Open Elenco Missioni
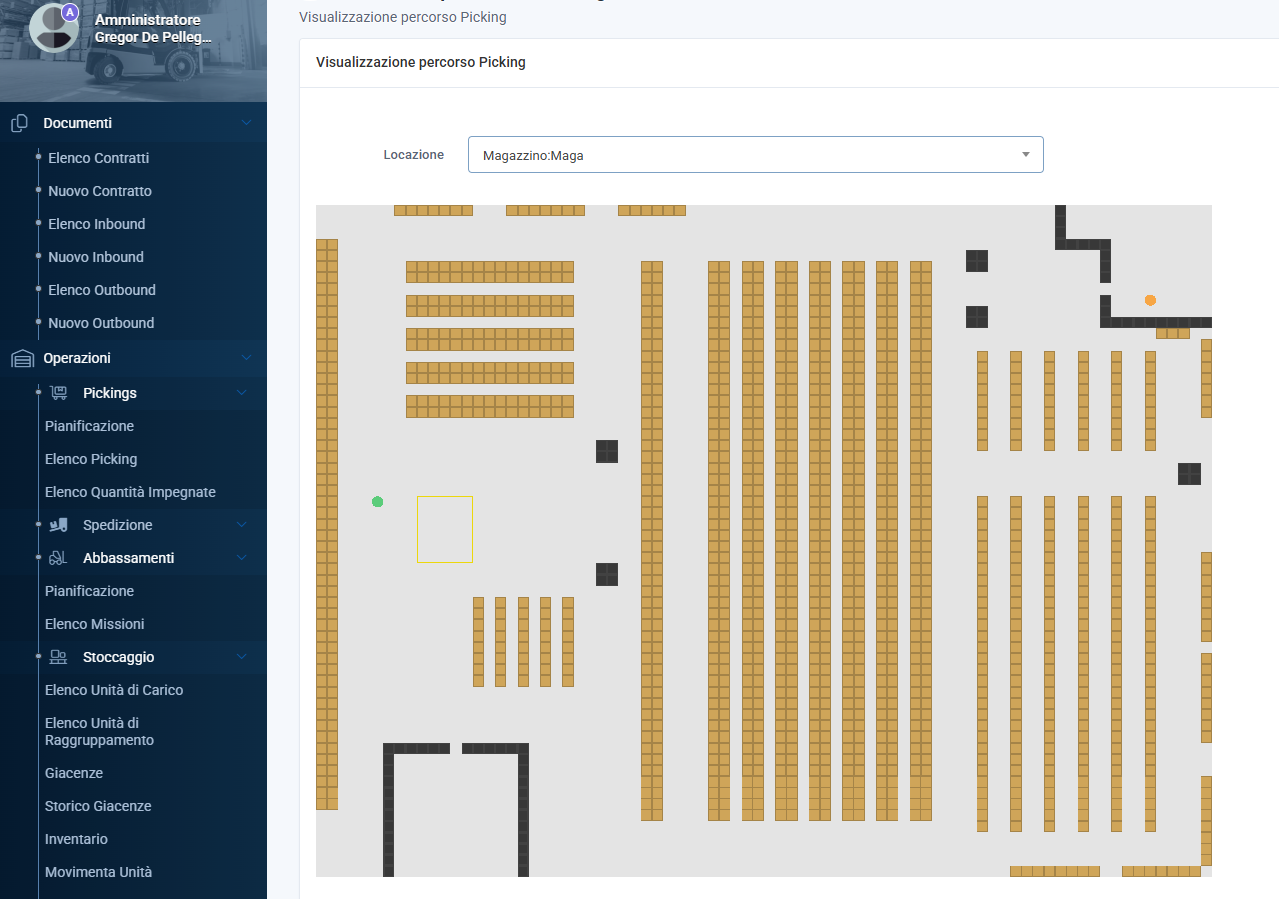This screenshot has width=1279, height=899. [95, 624]
